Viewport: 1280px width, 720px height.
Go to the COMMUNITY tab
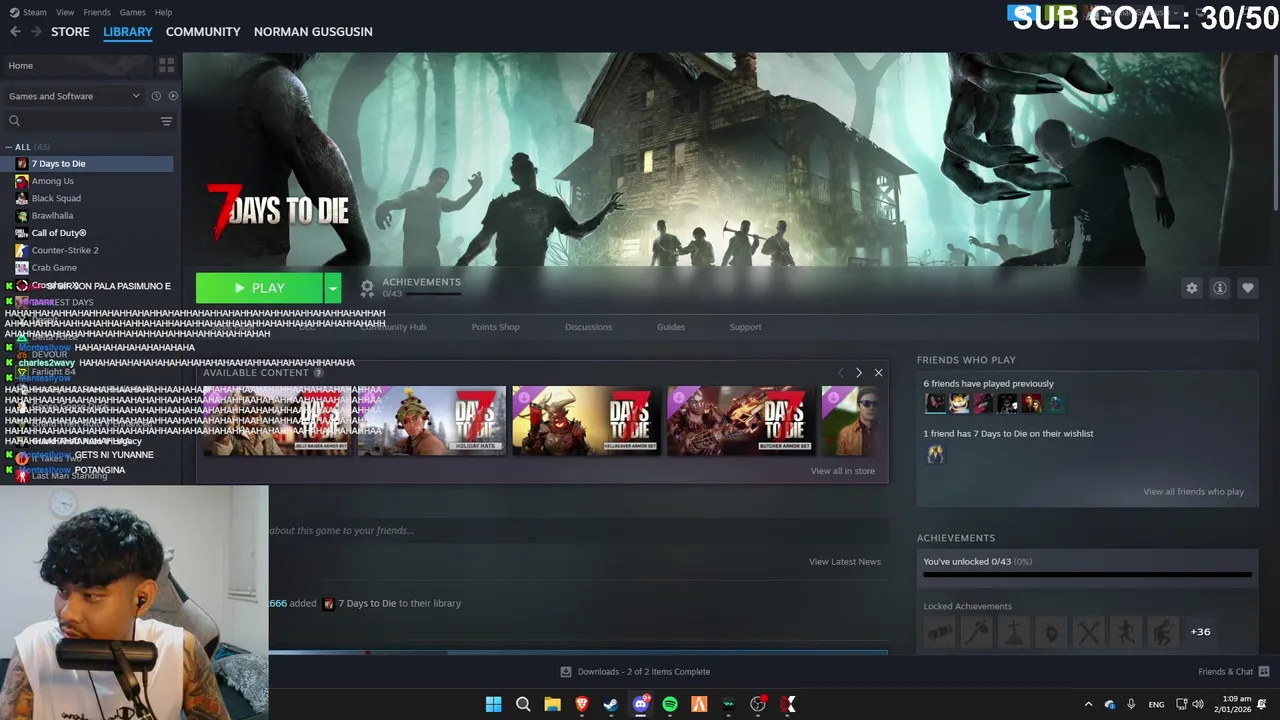coord(203,32)
